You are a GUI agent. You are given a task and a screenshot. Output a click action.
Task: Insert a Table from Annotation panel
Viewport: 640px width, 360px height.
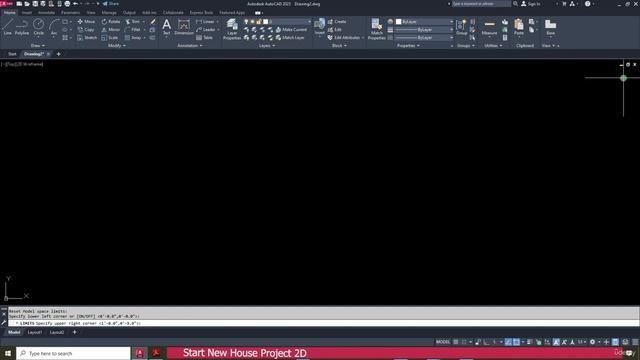click(x=204, y=38)
